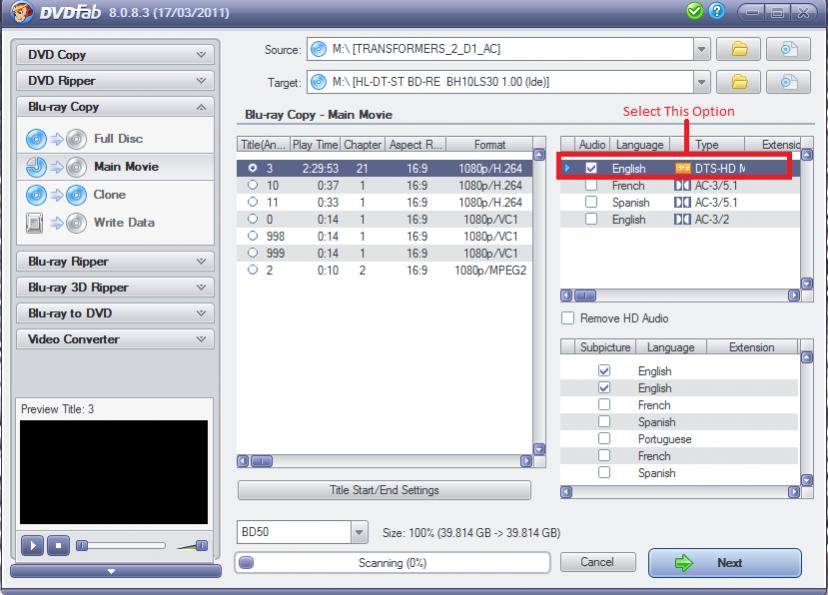The image size is (828, 595).
Task: Select the title 2 radio button
Action: click(252, 269)
